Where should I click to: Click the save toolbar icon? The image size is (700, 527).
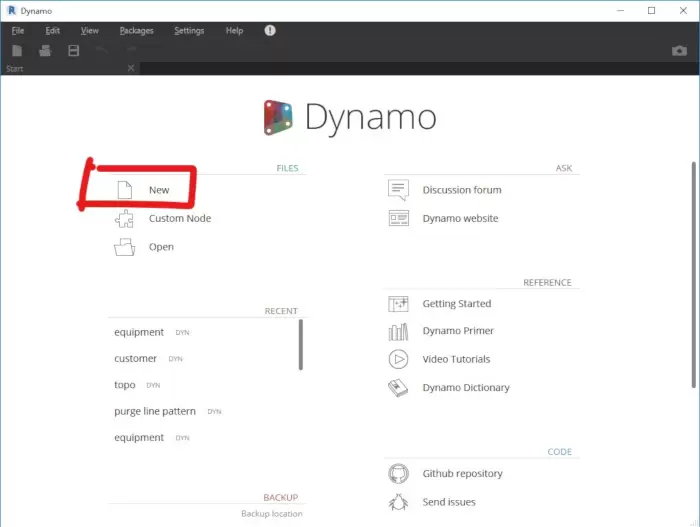click(x=73, y=51)
